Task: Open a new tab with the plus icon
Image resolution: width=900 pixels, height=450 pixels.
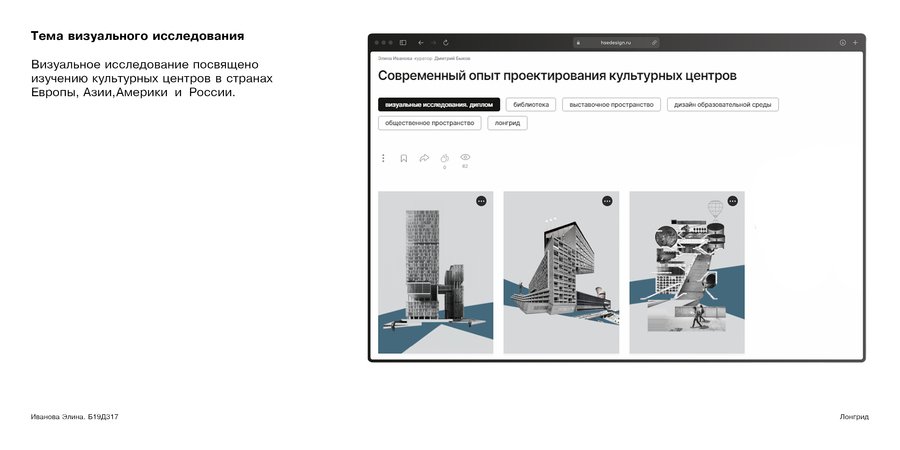Action: [855, 42]
